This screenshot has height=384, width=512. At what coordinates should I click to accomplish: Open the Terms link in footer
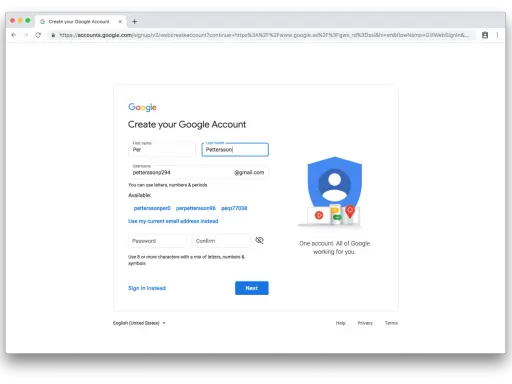391,323
